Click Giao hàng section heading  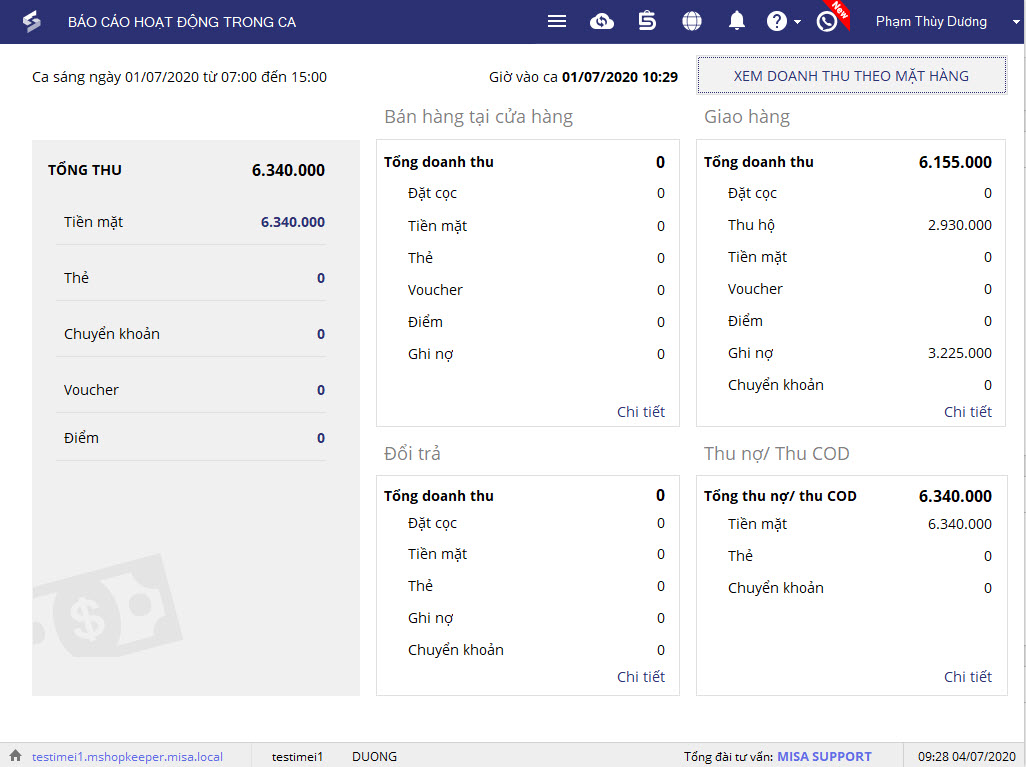(747, 116)
